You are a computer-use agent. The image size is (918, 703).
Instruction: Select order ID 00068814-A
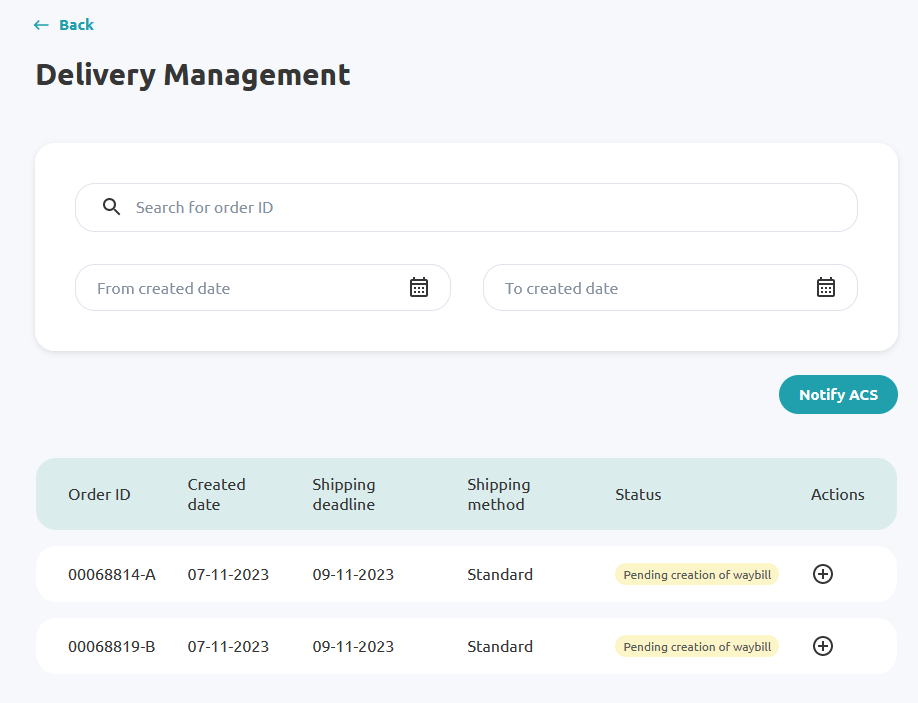click(x=112, y=574)
